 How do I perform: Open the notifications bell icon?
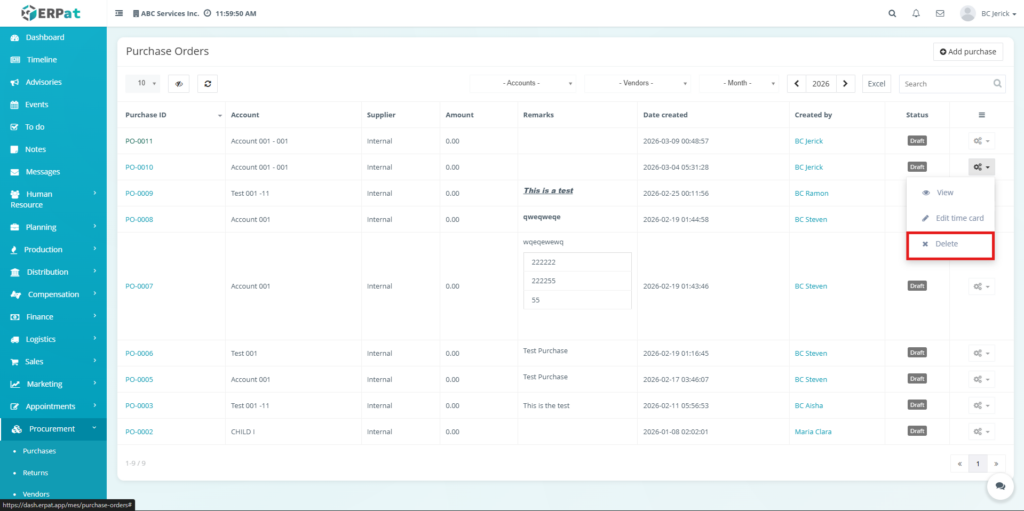(x=916, y=14)
